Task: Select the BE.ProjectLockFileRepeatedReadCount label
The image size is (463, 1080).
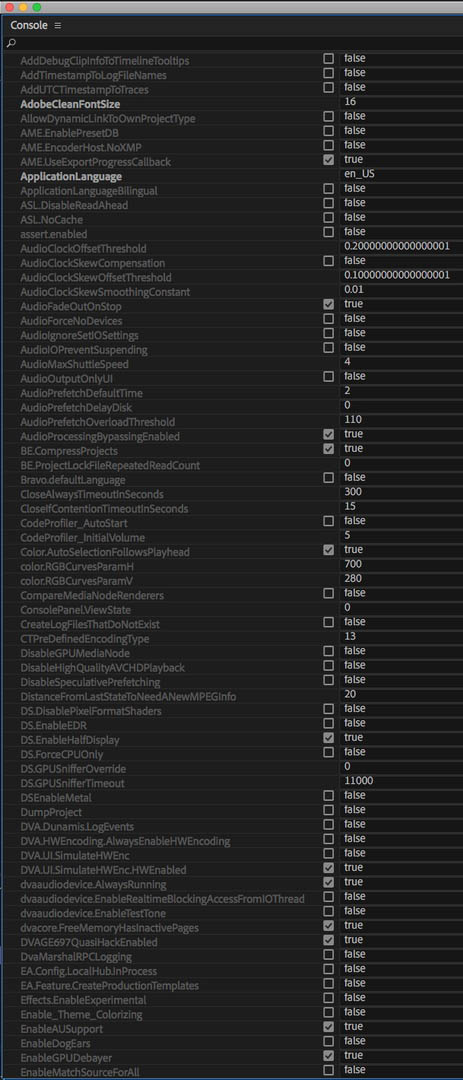Action: (x=110, y=466)
